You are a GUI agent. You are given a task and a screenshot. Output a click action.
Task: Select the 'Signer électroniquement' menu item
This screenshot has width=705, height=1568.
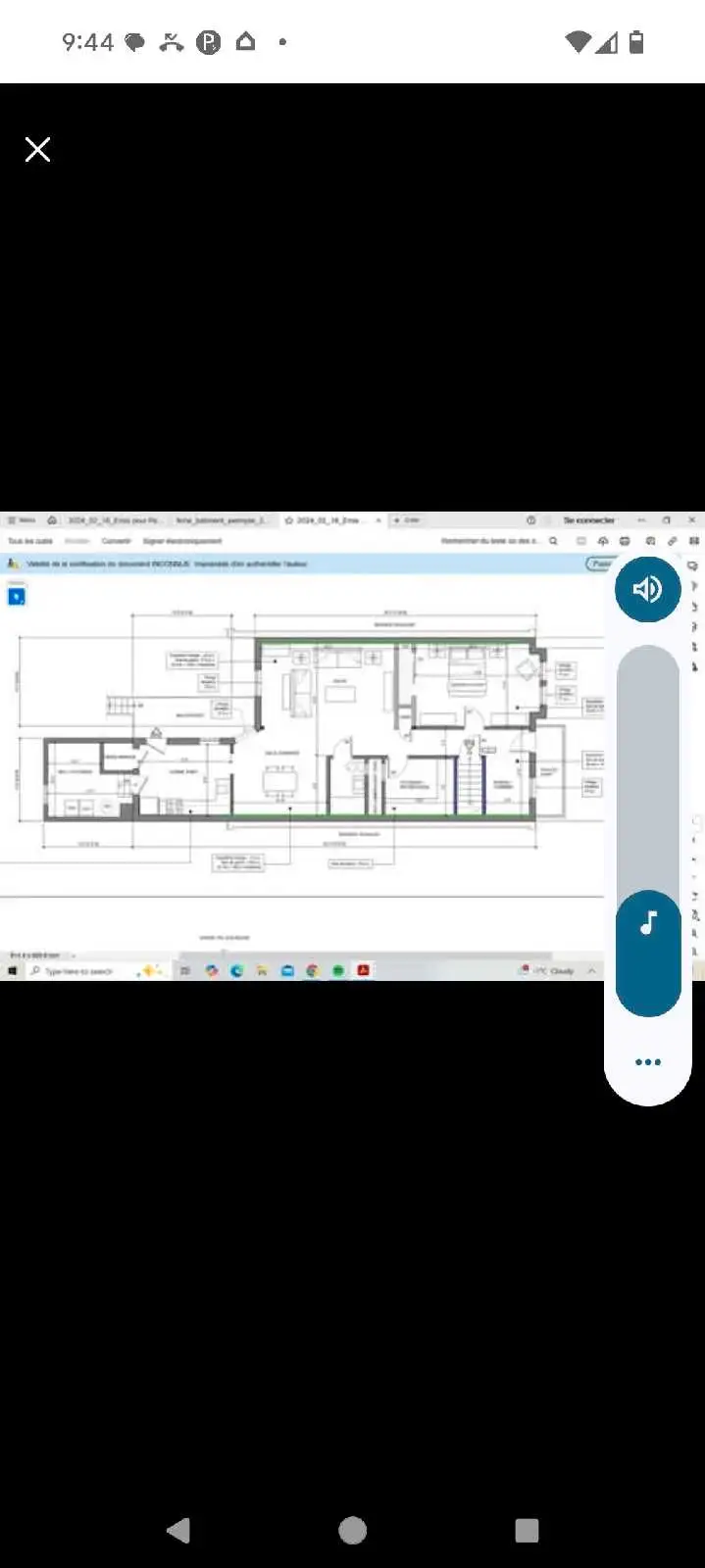(182, 541)
